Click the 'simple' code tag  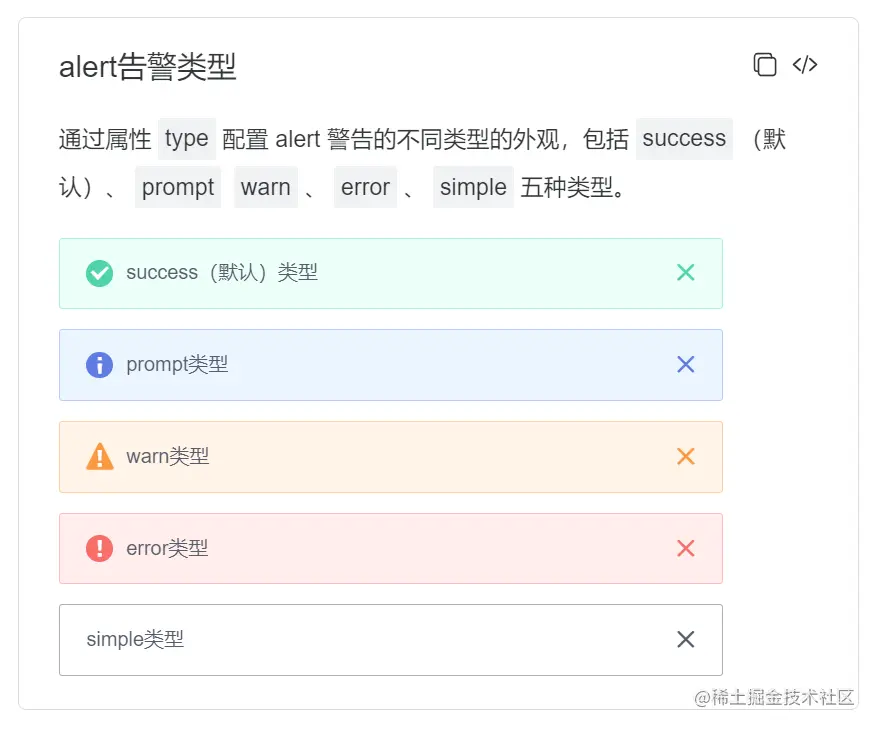tap(473, 187)
